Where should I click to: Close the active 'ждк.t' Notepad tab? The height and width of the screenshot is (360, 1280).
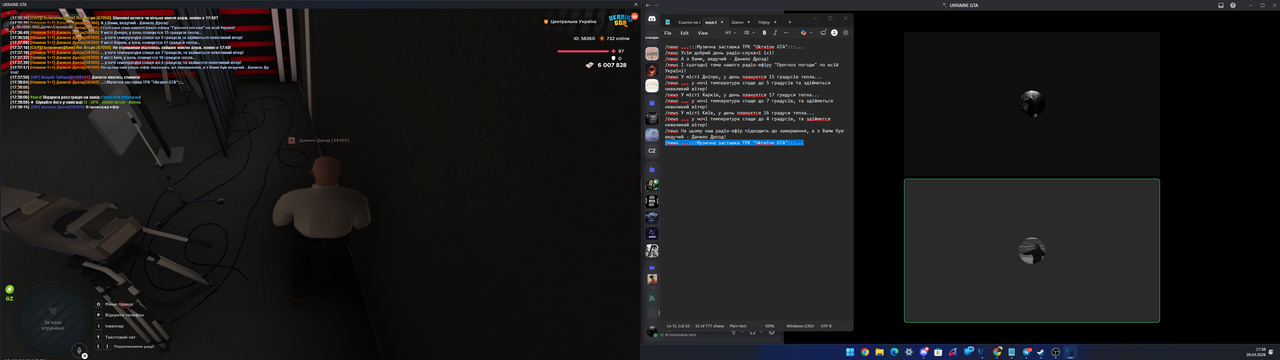(722, 22)
